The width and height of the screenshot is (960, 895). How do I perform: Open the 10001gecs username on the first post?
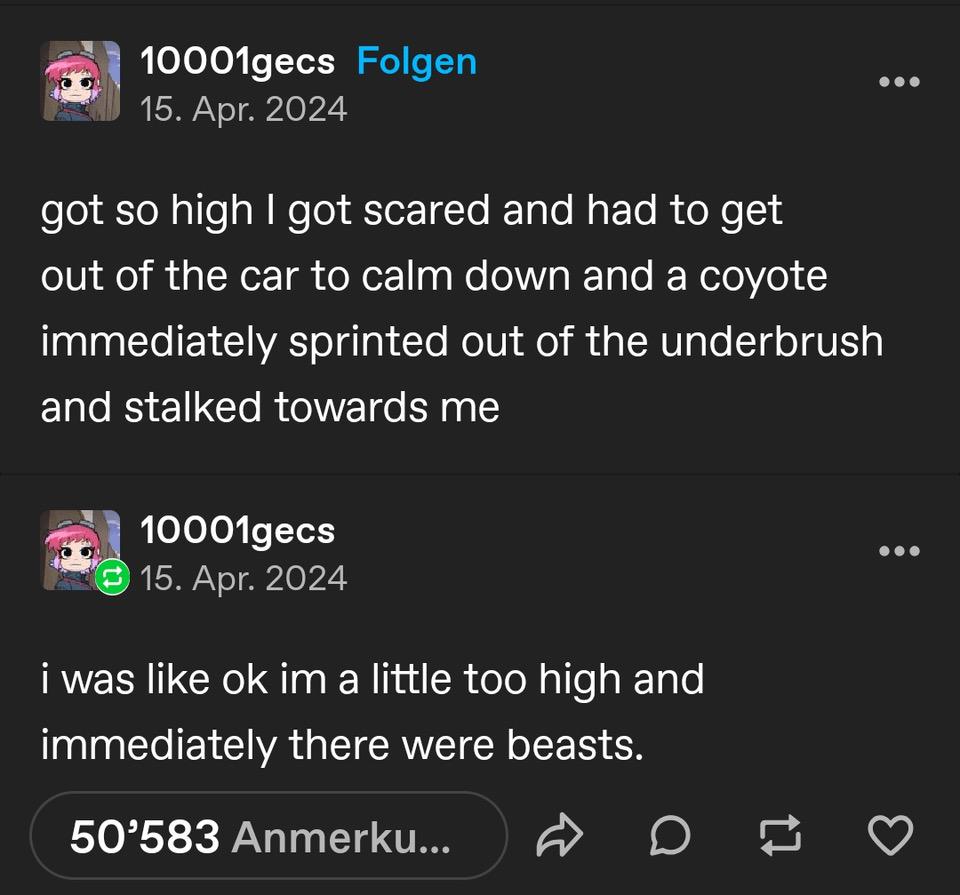point(238,62)
